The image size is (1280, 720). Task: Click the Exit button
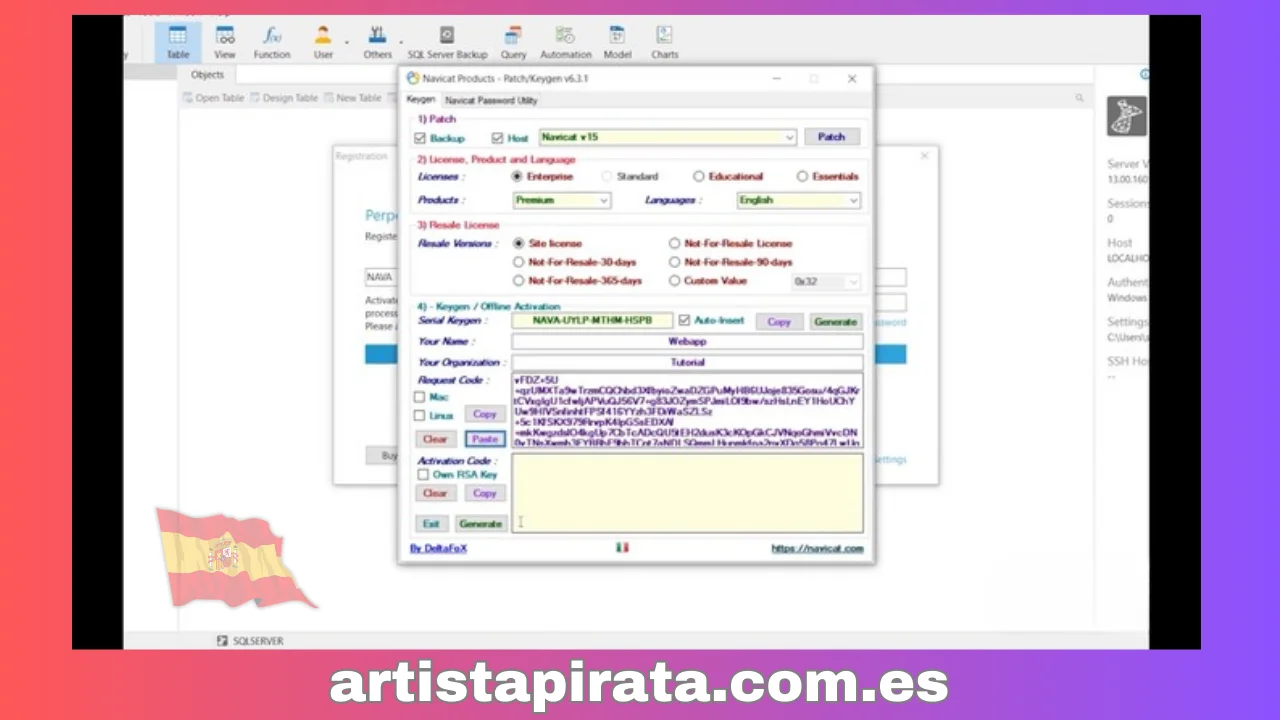431,524
